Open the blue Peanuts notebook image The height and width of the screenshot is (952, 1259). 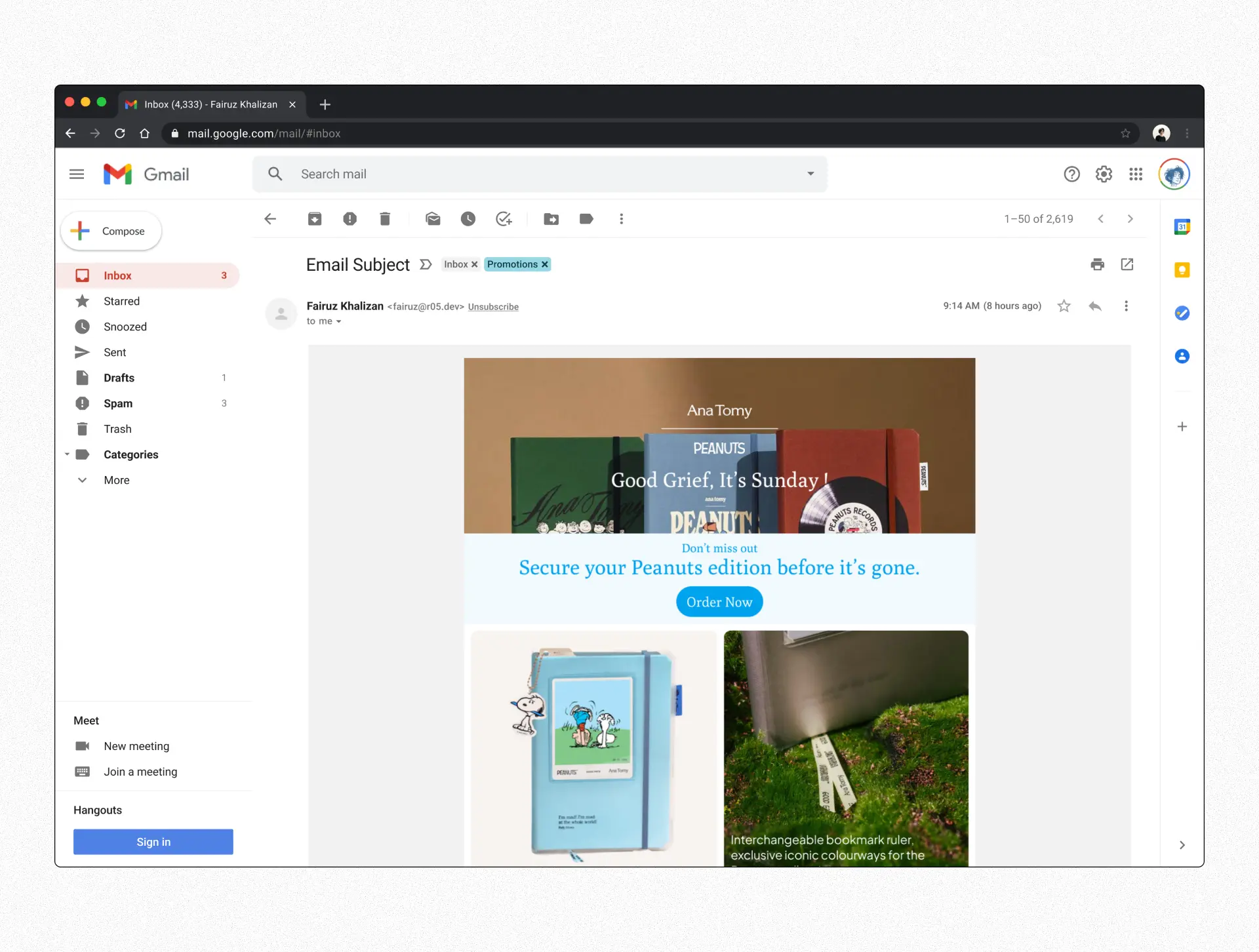click(x=593, y=748)
